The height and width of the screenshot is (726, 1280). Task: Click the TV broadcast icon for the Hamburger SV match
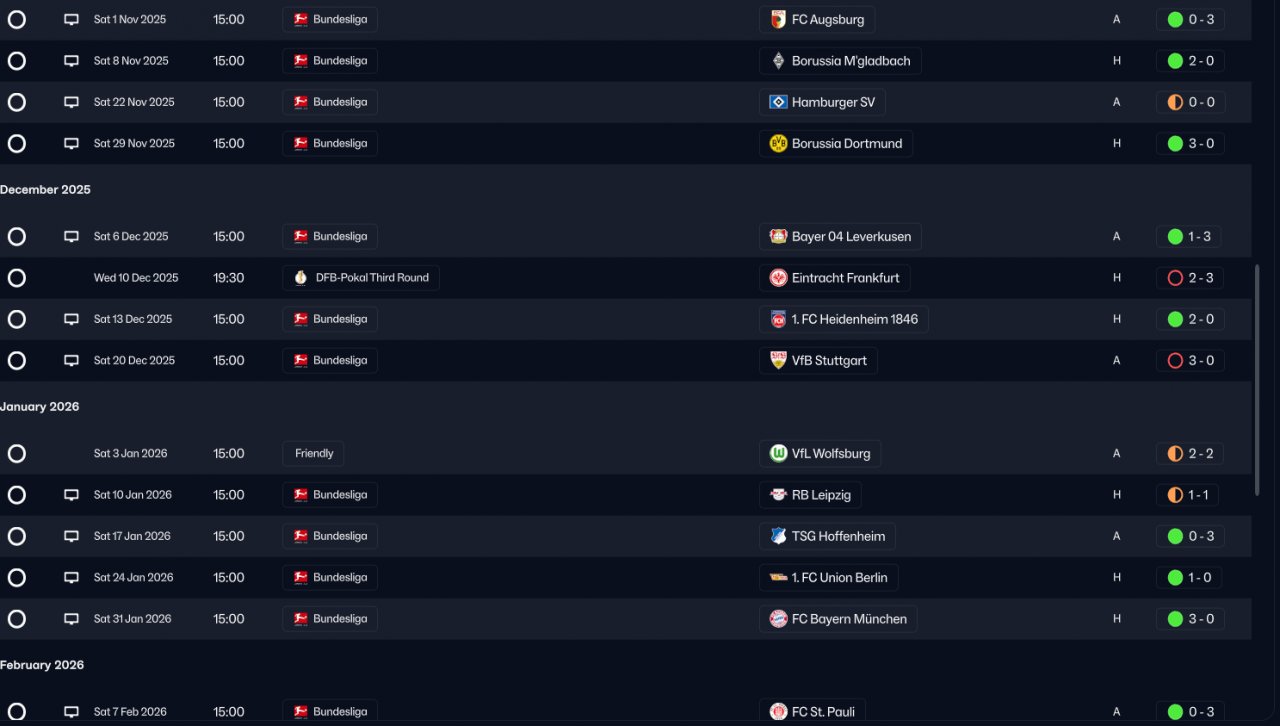tap(71, 102)
